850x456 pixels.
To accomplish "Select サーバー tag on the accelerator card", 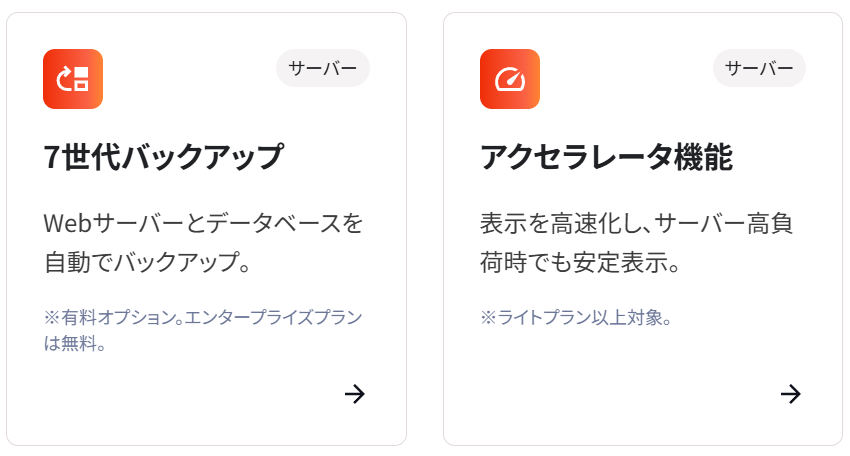I will [x=759, y=69].
